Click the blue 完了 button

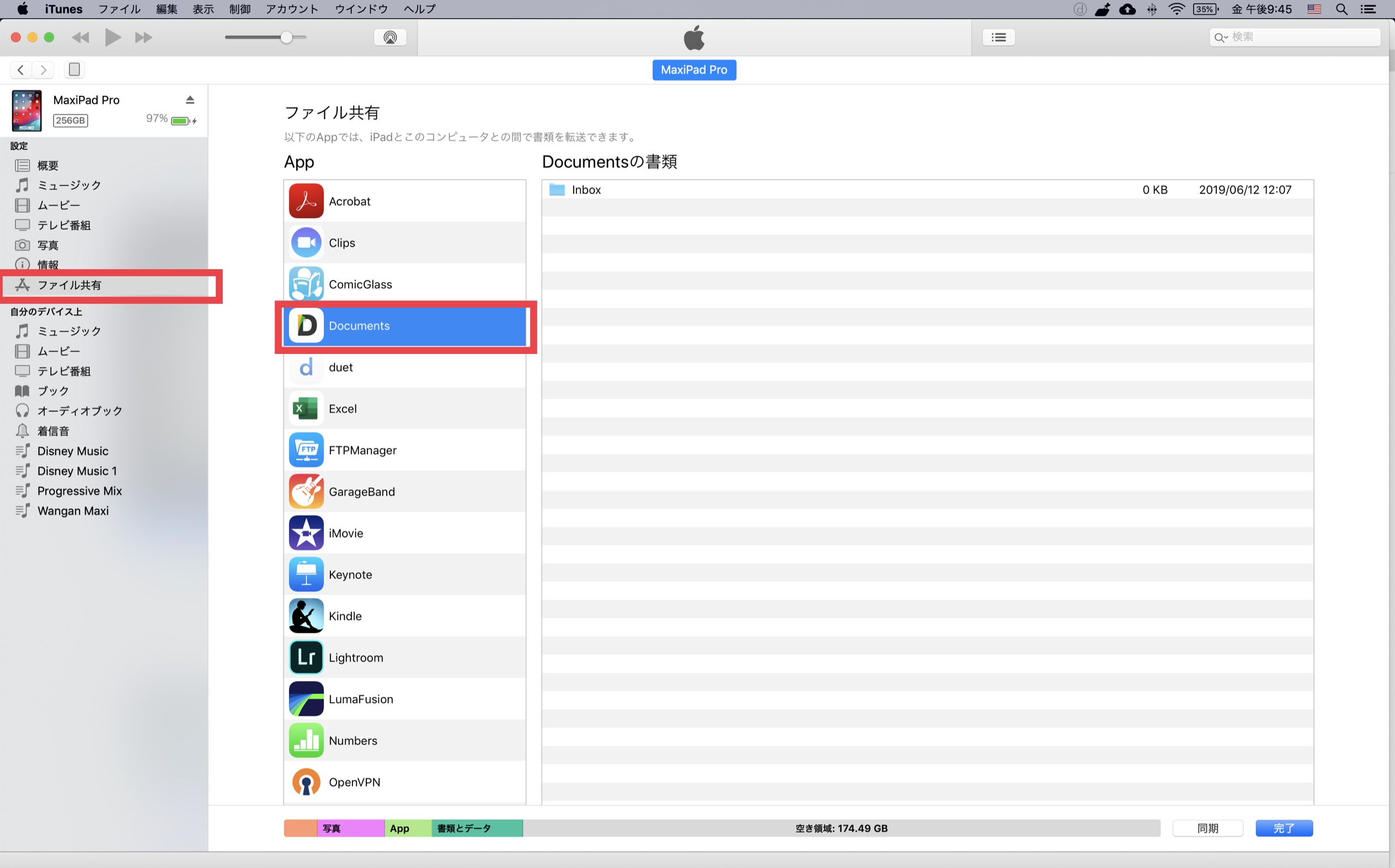(x=1284, y=828)
